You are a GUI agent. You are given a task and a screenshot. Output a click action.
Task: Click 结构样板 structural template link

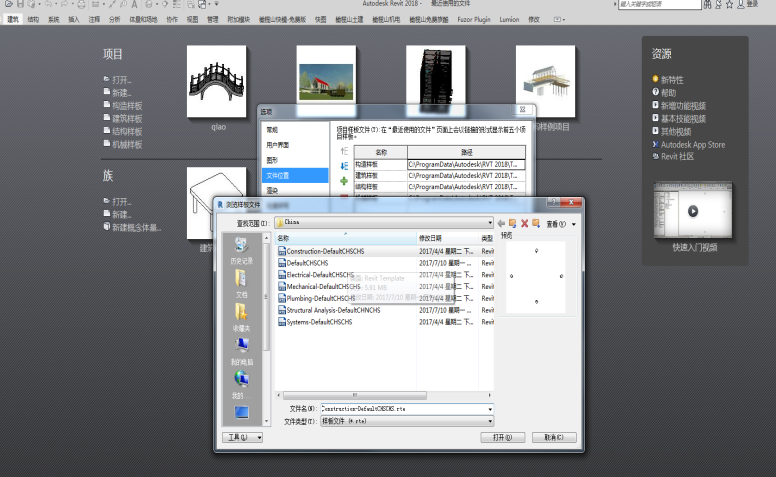[x=123, y=131]
